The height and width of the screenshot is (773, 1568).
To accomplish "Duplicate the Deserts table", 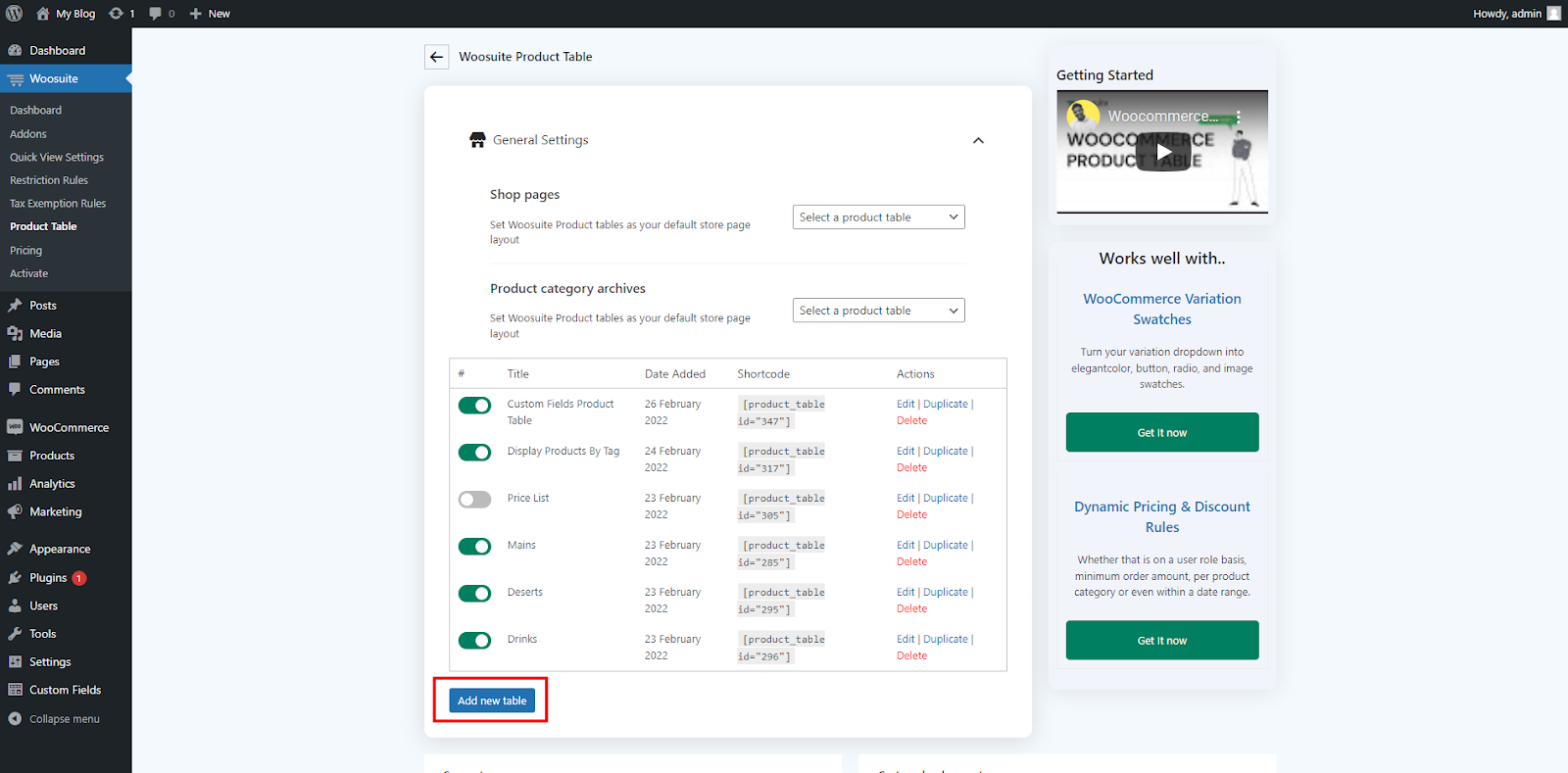I will coord(946,592).
